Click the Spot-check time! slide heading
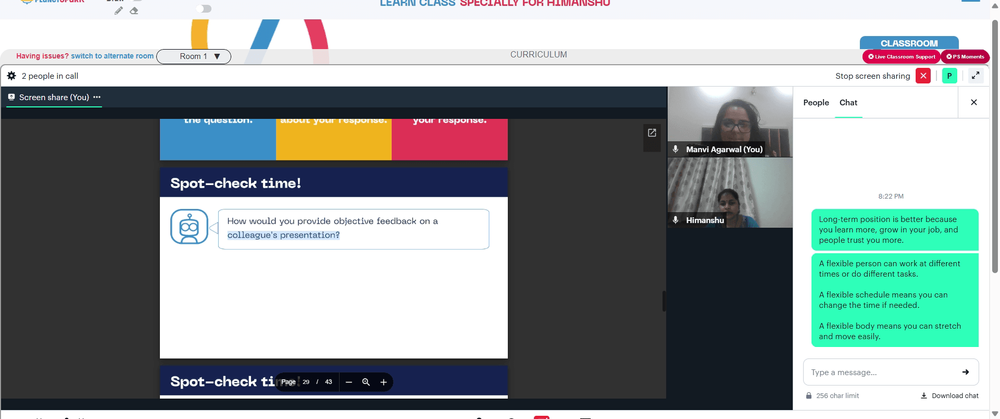This screenshot has width=1000, height=419. (235, 184)
